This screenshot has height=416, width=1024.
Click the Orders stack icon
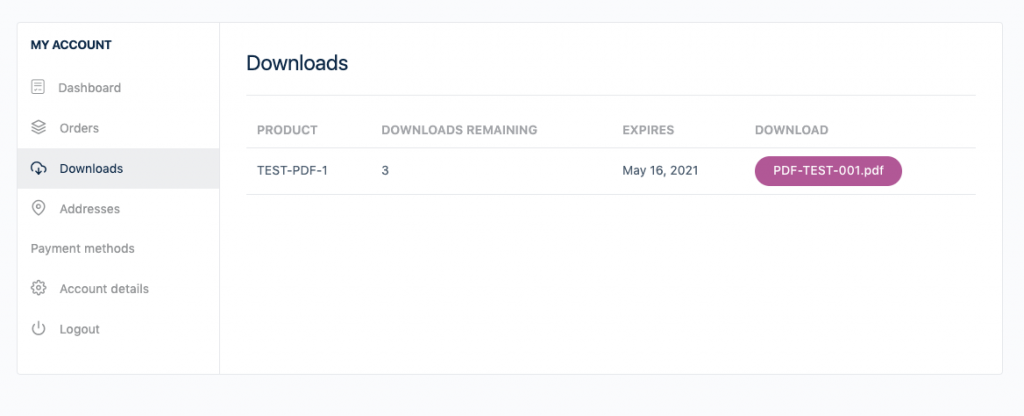click(38, 128)
